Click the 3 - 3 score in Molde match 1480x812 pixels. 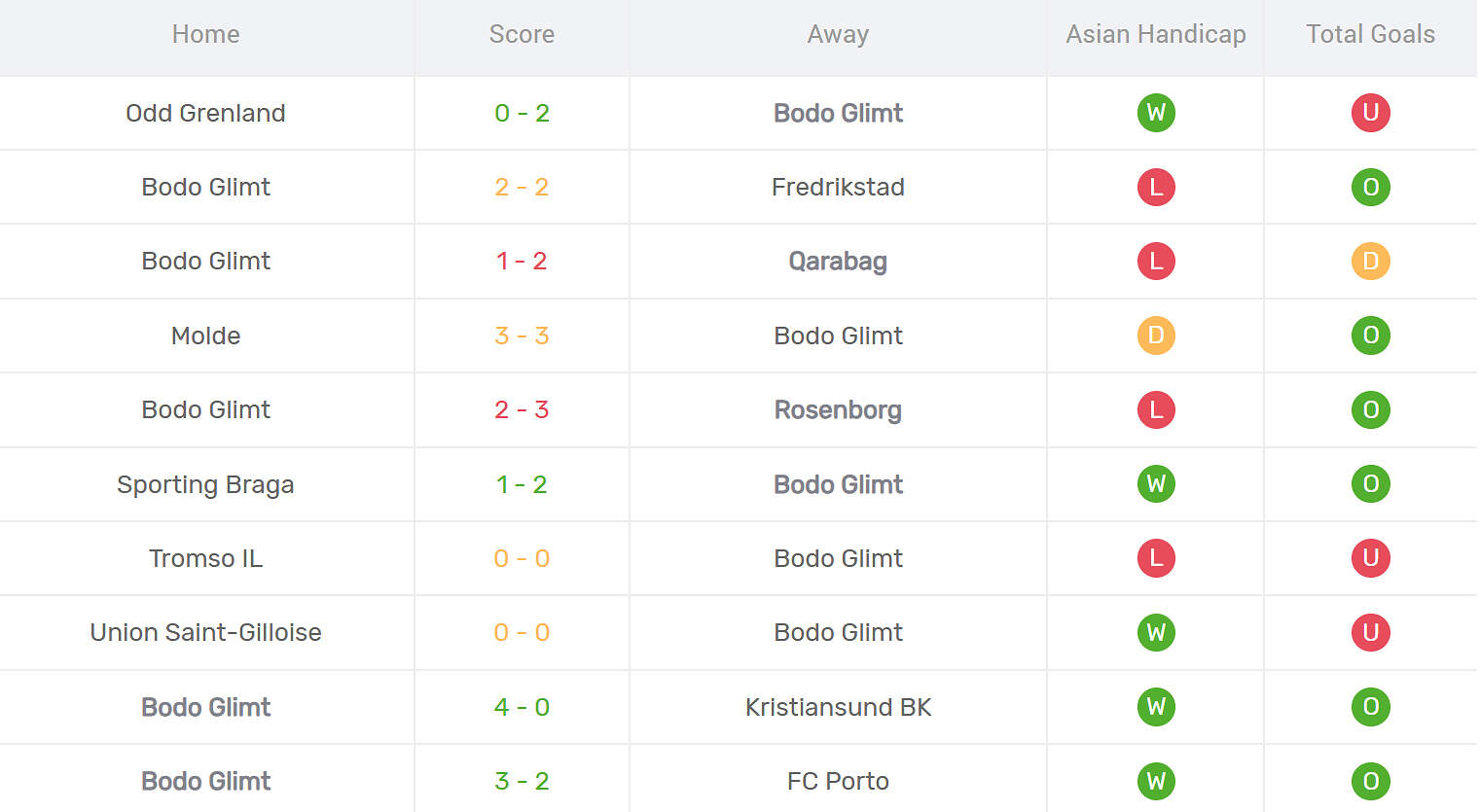[522, 335]
